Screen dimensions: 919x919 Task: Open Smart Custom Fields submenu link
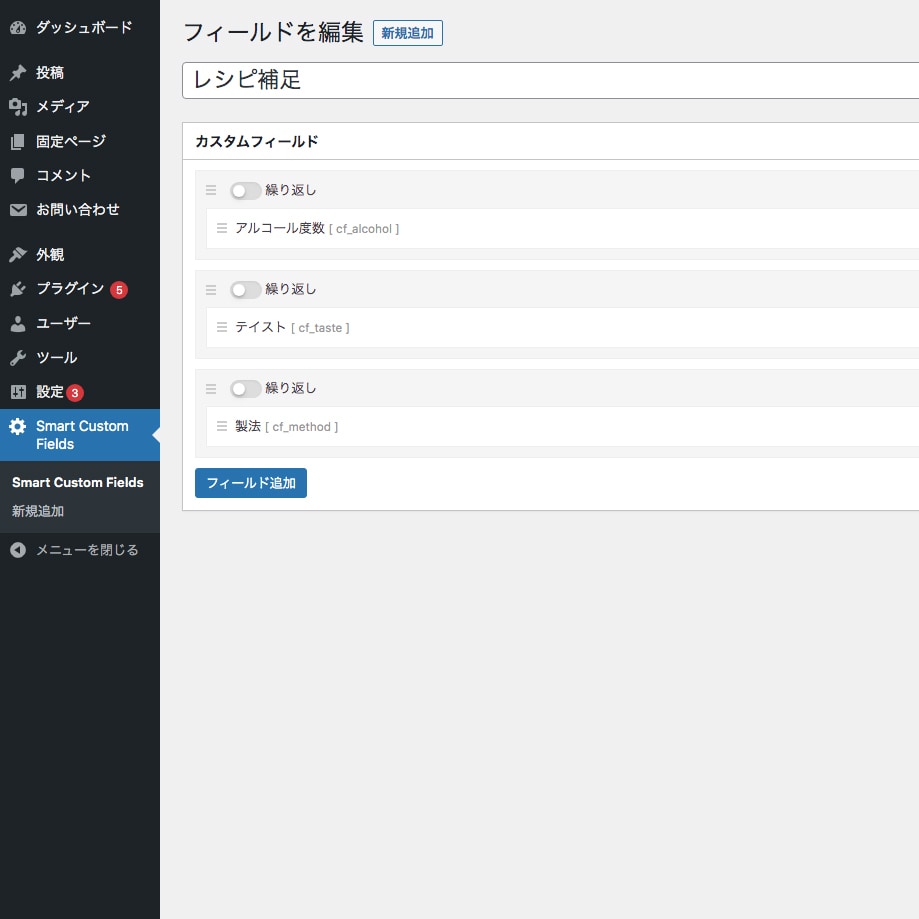coord(77,482)
